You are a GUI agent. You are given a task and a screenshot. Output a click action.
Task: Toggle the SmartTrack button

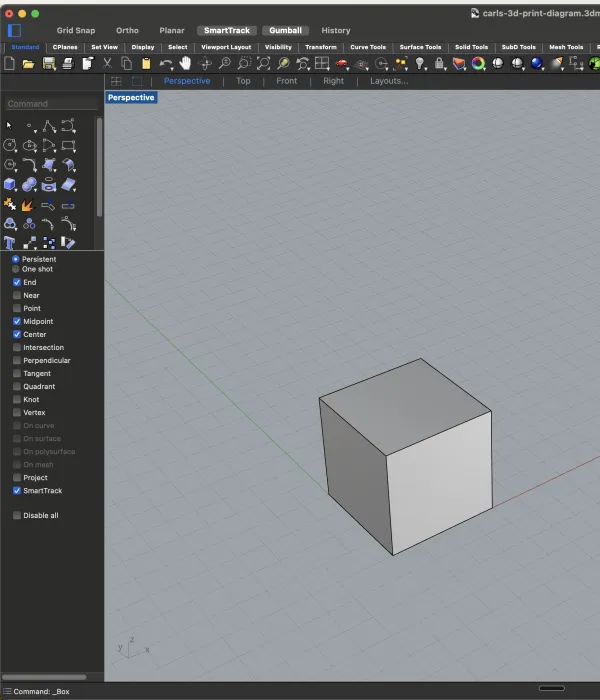(x=227, y=30)
